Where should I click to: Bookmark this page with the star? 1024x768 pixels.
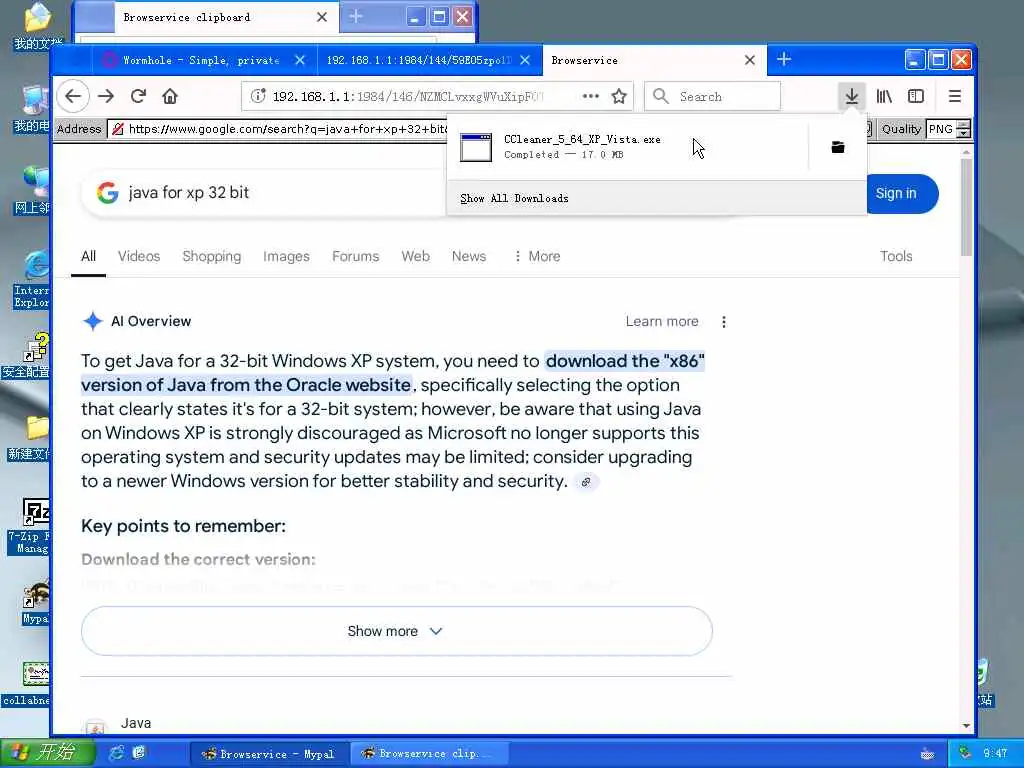[619, 97]
